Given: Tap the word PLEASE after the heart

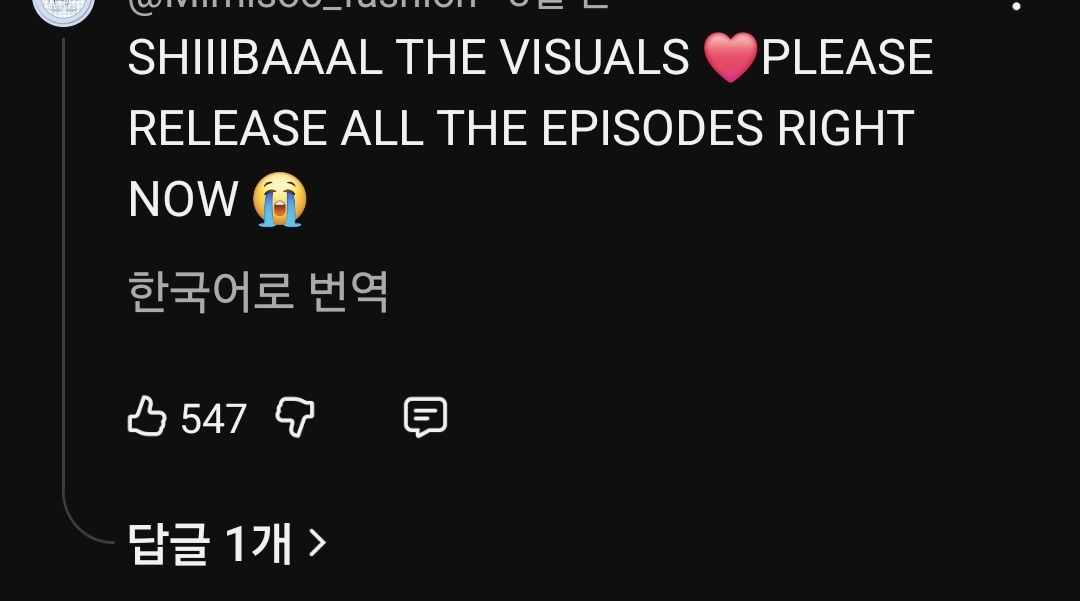Looking at the screenshot, I should pos(847,57).
